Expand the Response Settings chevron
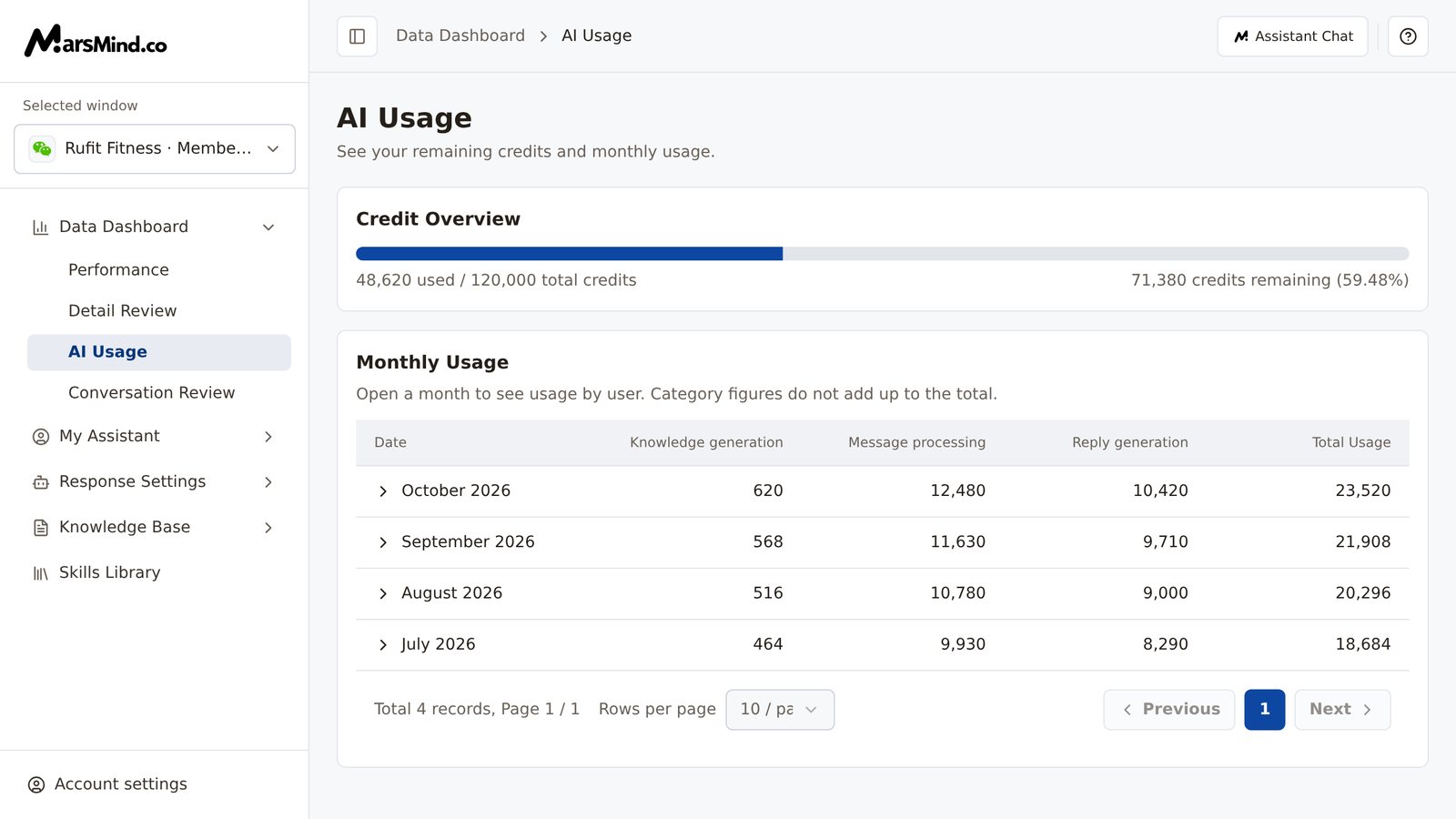 tap(268, 482)
